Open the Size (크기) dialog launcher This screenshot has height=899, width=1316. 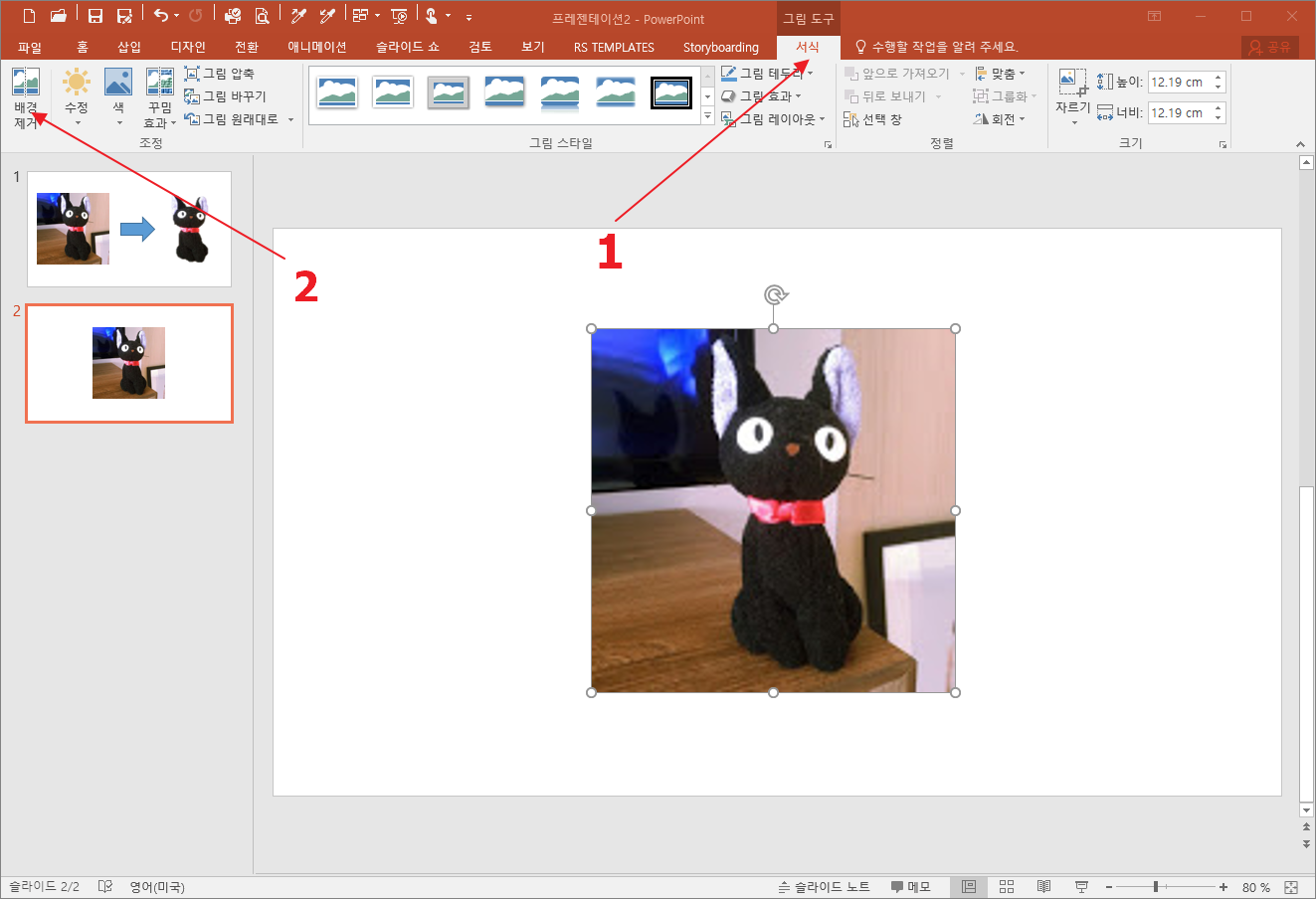[1222, 145]
